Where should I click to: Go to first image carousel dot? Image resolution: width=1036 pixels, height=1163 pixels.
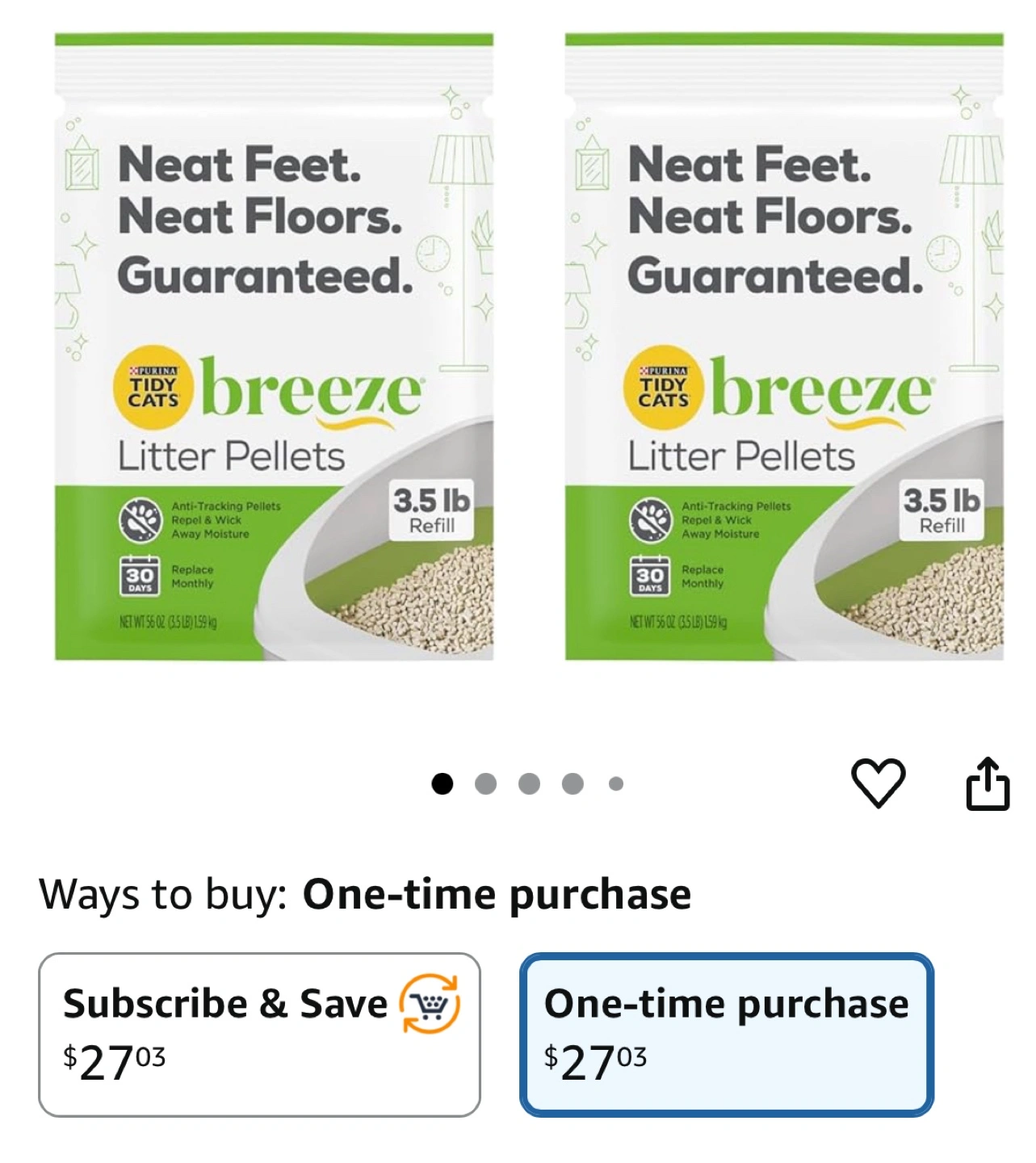click(443, 783)
